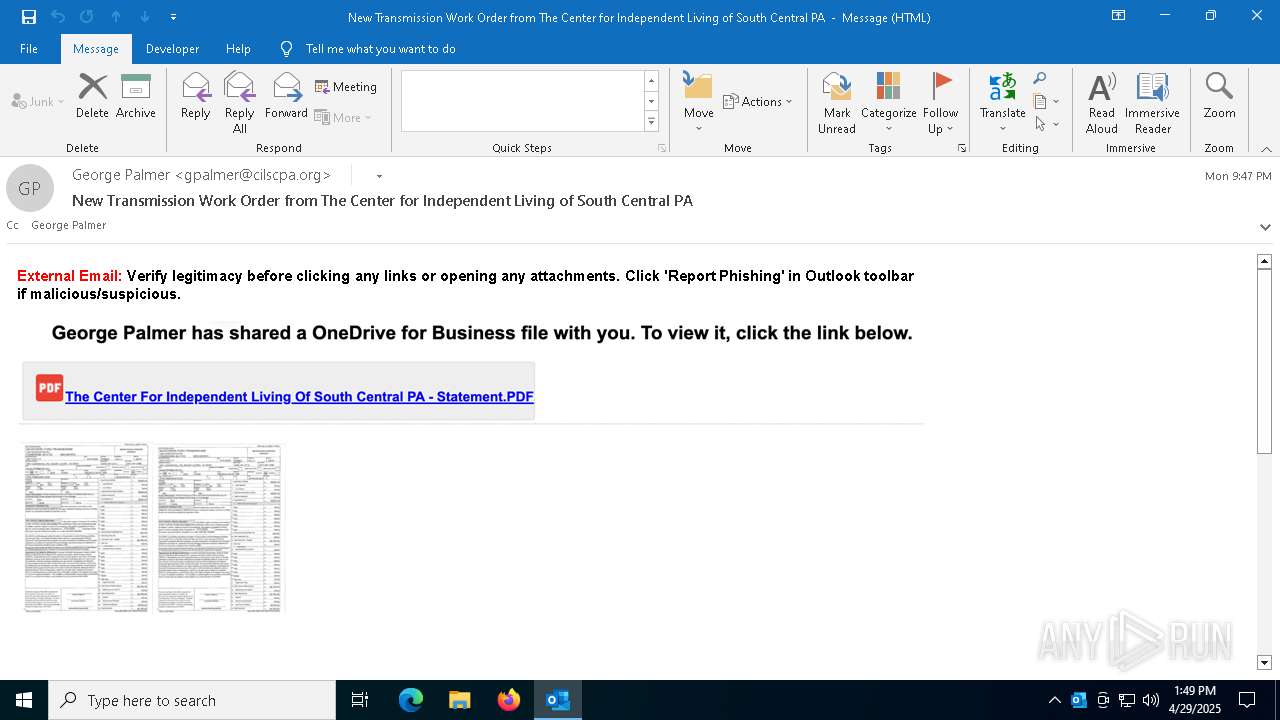This screenshot has height=720, width=1280.
Task: Open Customize Quick Access Toolbar dropdown
Action: point(173,17)
